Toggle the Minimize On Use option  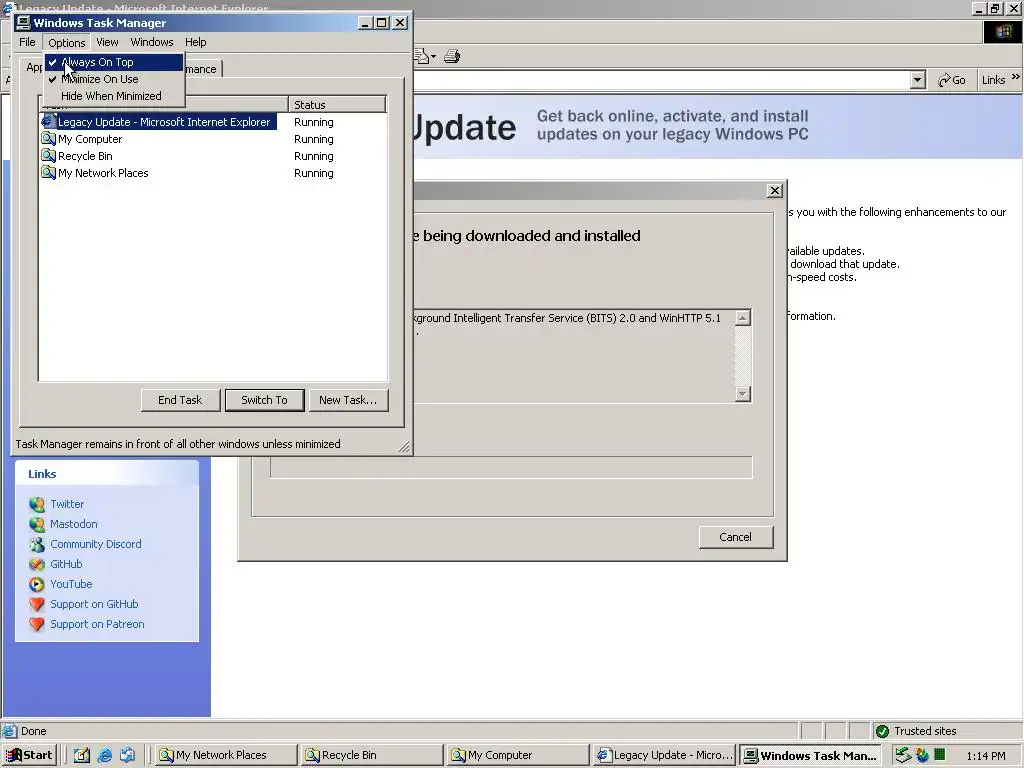click(x=114, y=79)
